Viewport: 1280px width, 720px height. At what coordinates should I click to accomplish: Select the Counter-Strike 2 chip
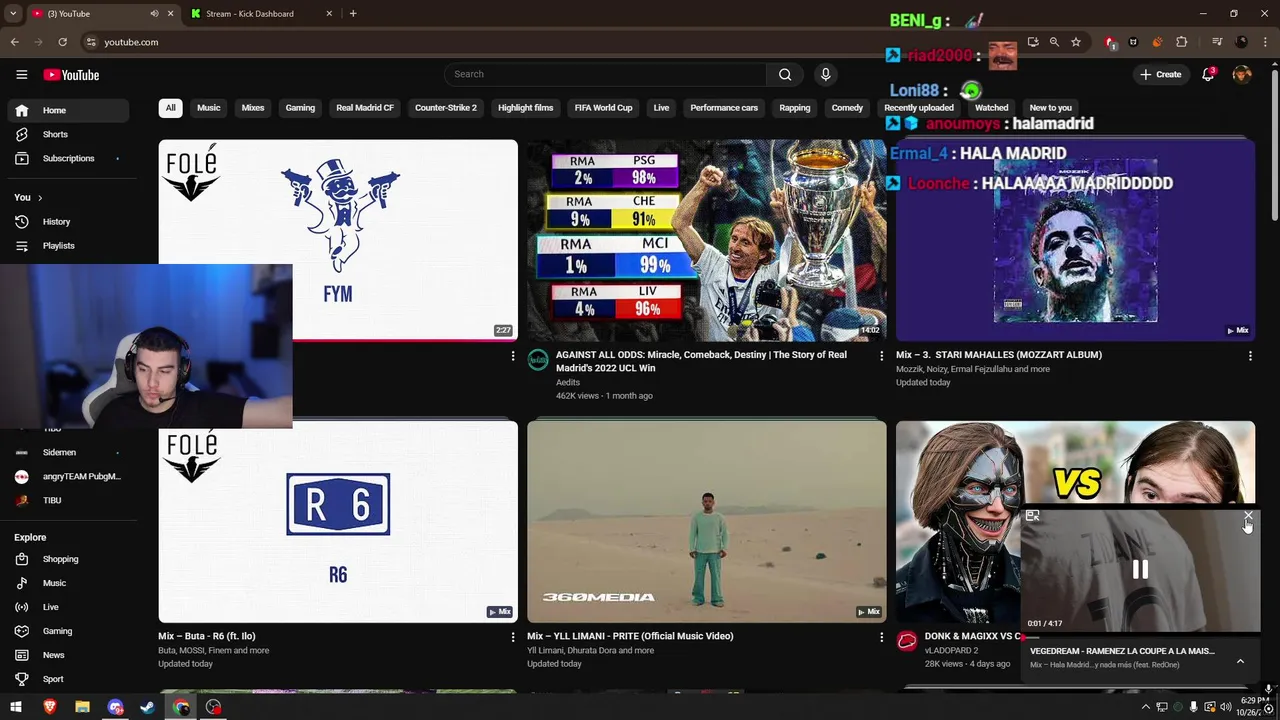coord(446,108)
